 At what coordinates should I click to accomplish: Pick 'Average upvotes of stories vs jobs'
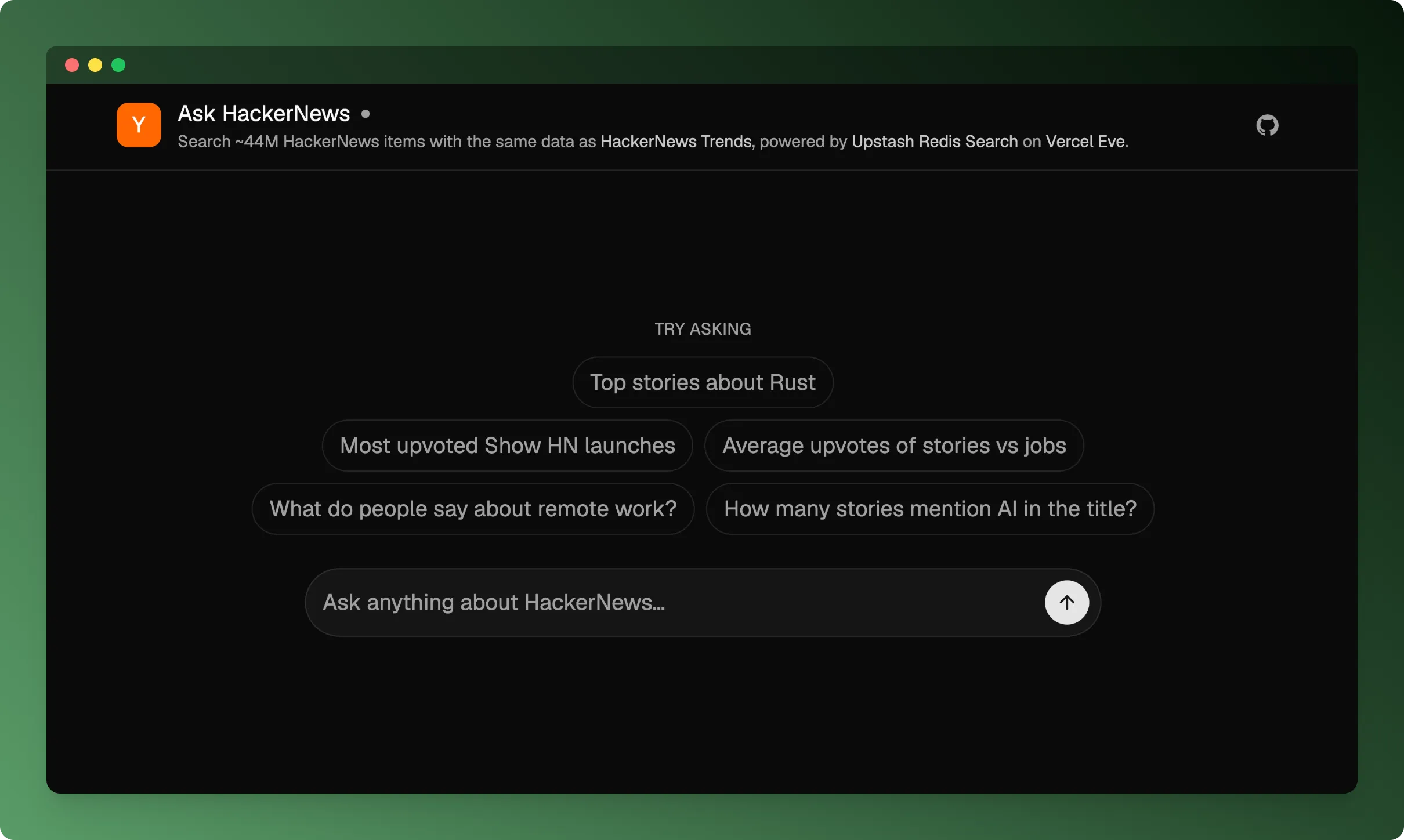894,446
